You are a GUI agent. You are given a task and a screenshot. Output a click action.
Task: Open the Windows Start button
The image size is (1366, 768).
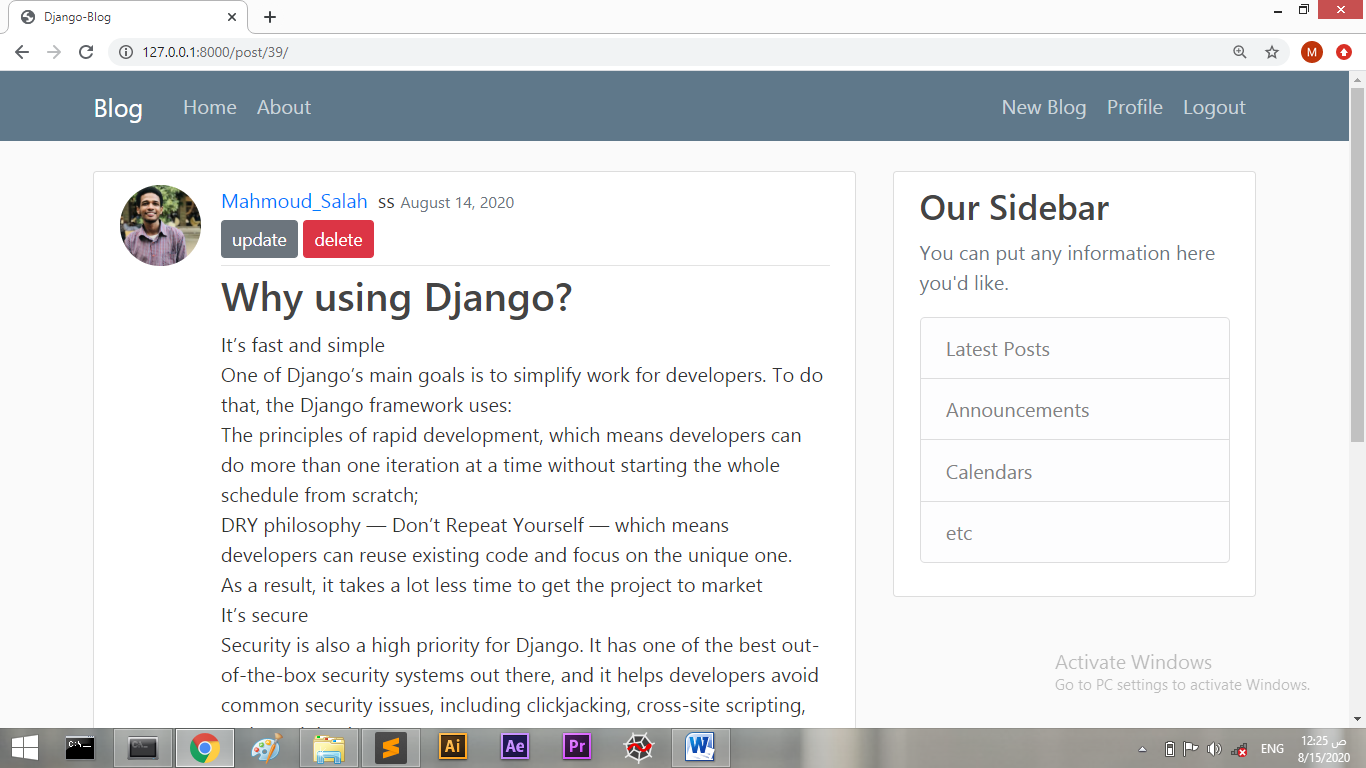click(25, 747)
